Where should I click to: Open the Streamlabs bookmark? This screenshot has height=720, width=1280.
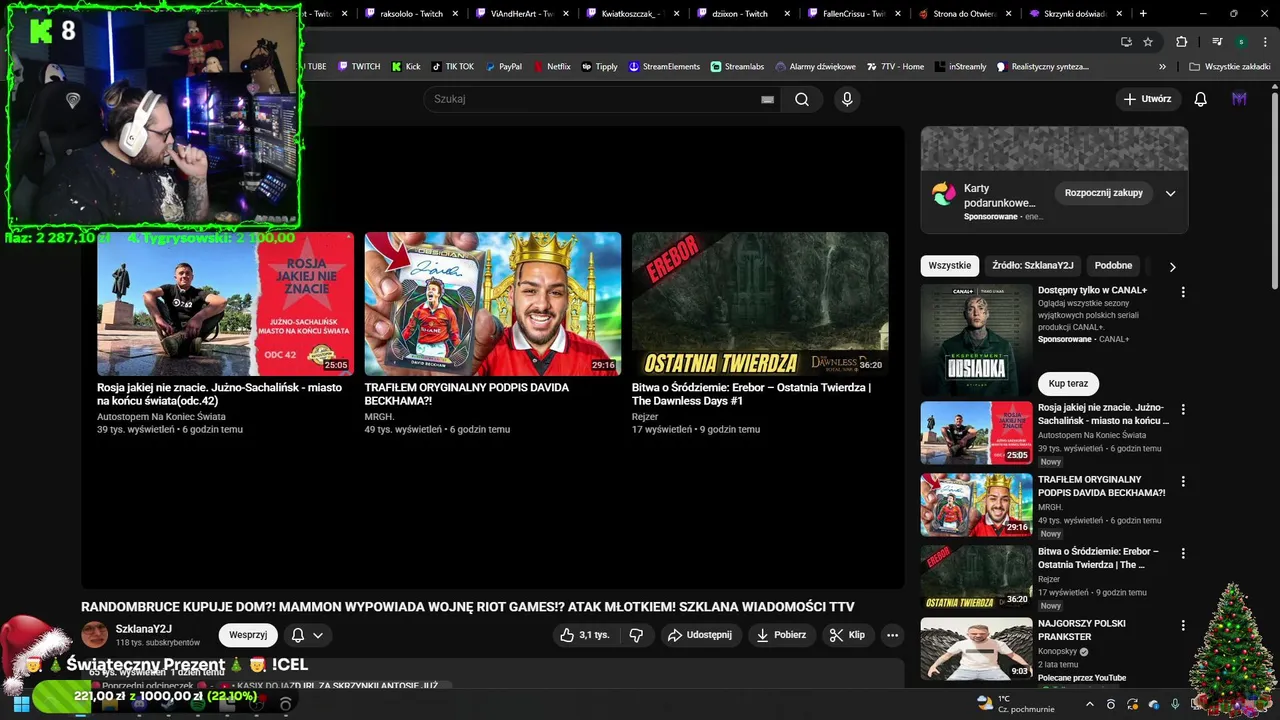click(x=738, y=66)
